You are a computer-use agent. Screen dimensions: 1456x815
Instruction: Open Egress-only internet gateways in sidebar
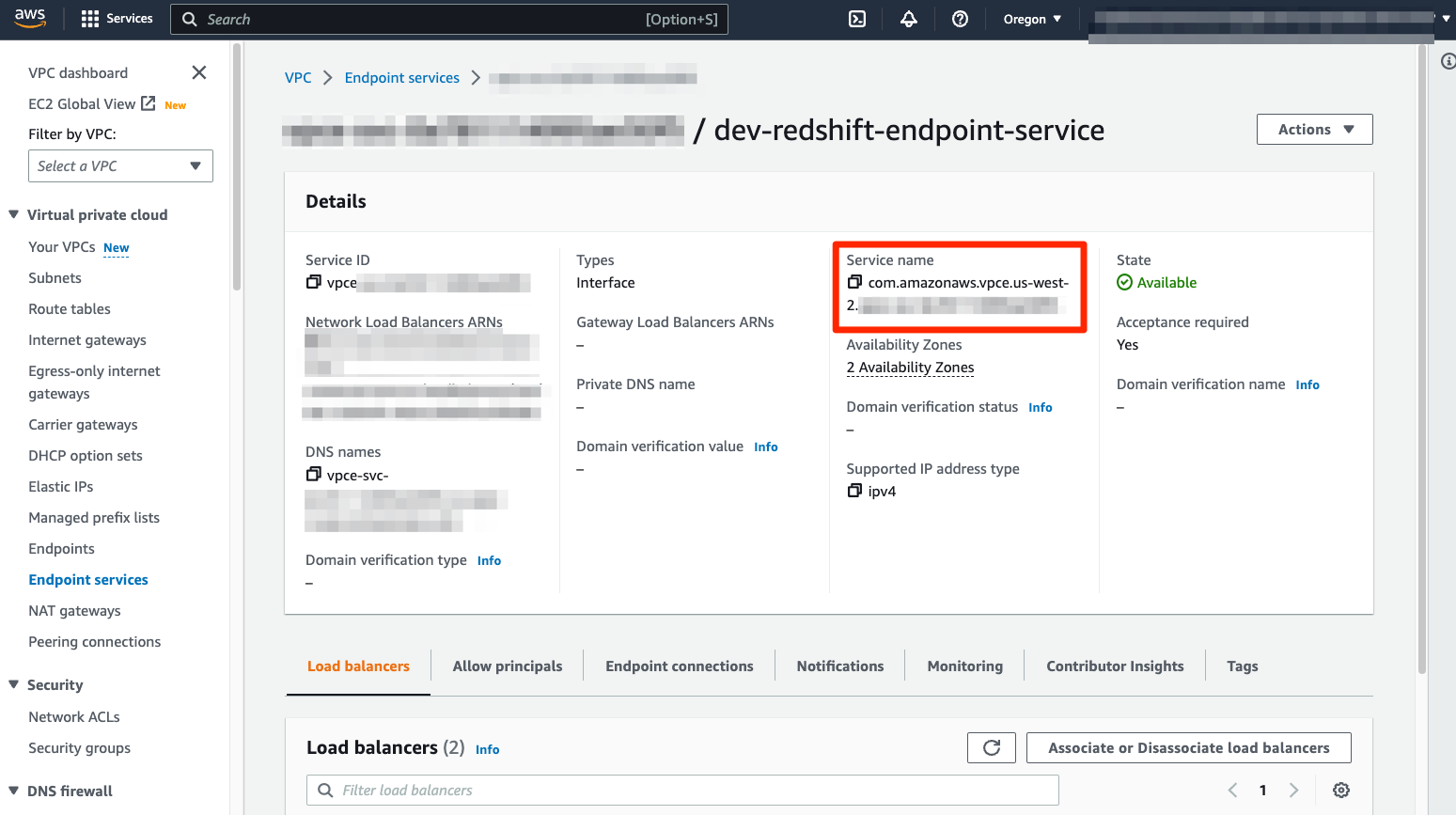coord(94,382)
